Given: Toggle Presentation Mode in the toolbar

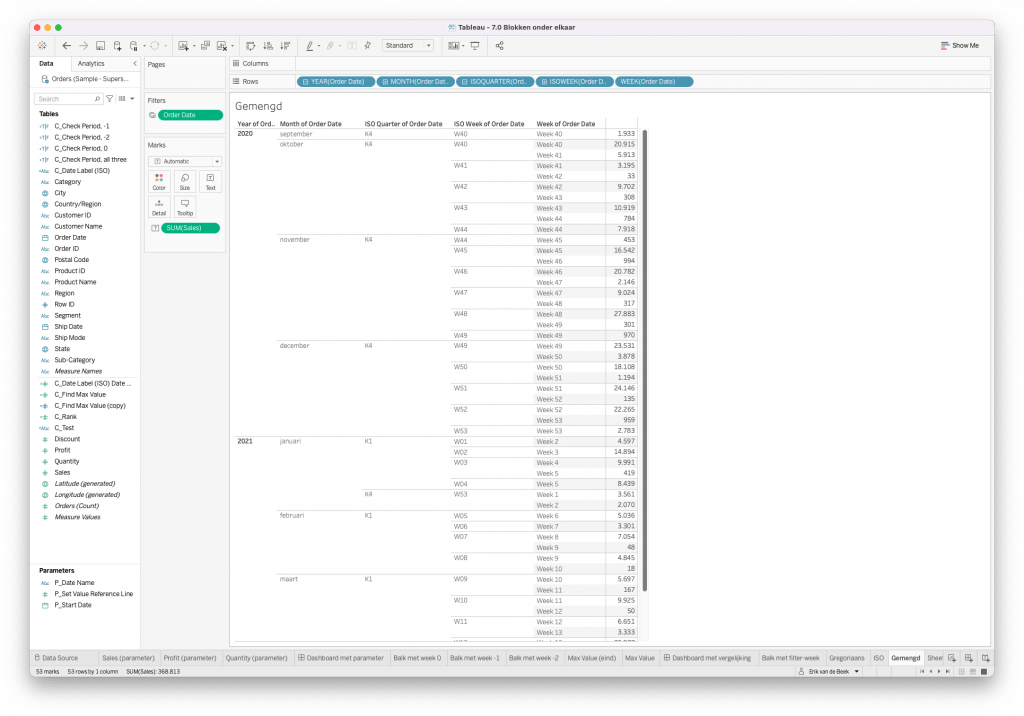Looking at the screenshot, I should 476,45.
